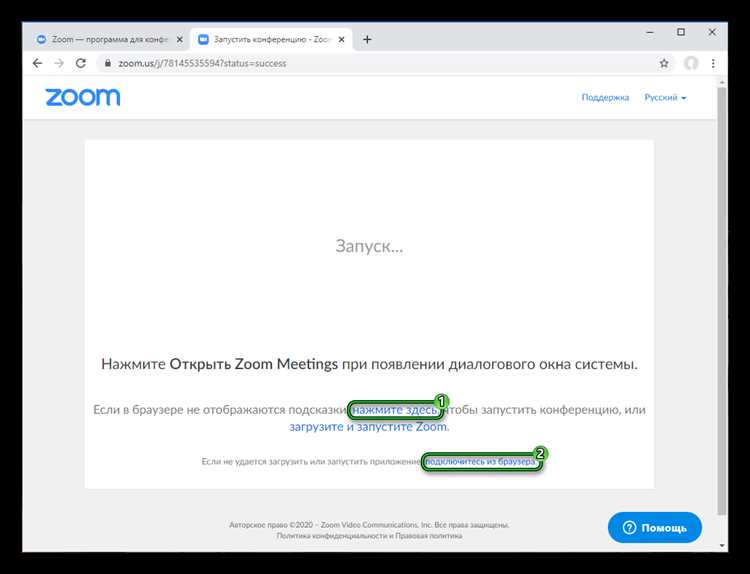Close the browser window
The image size is (750, 574).
pos(712,32)
